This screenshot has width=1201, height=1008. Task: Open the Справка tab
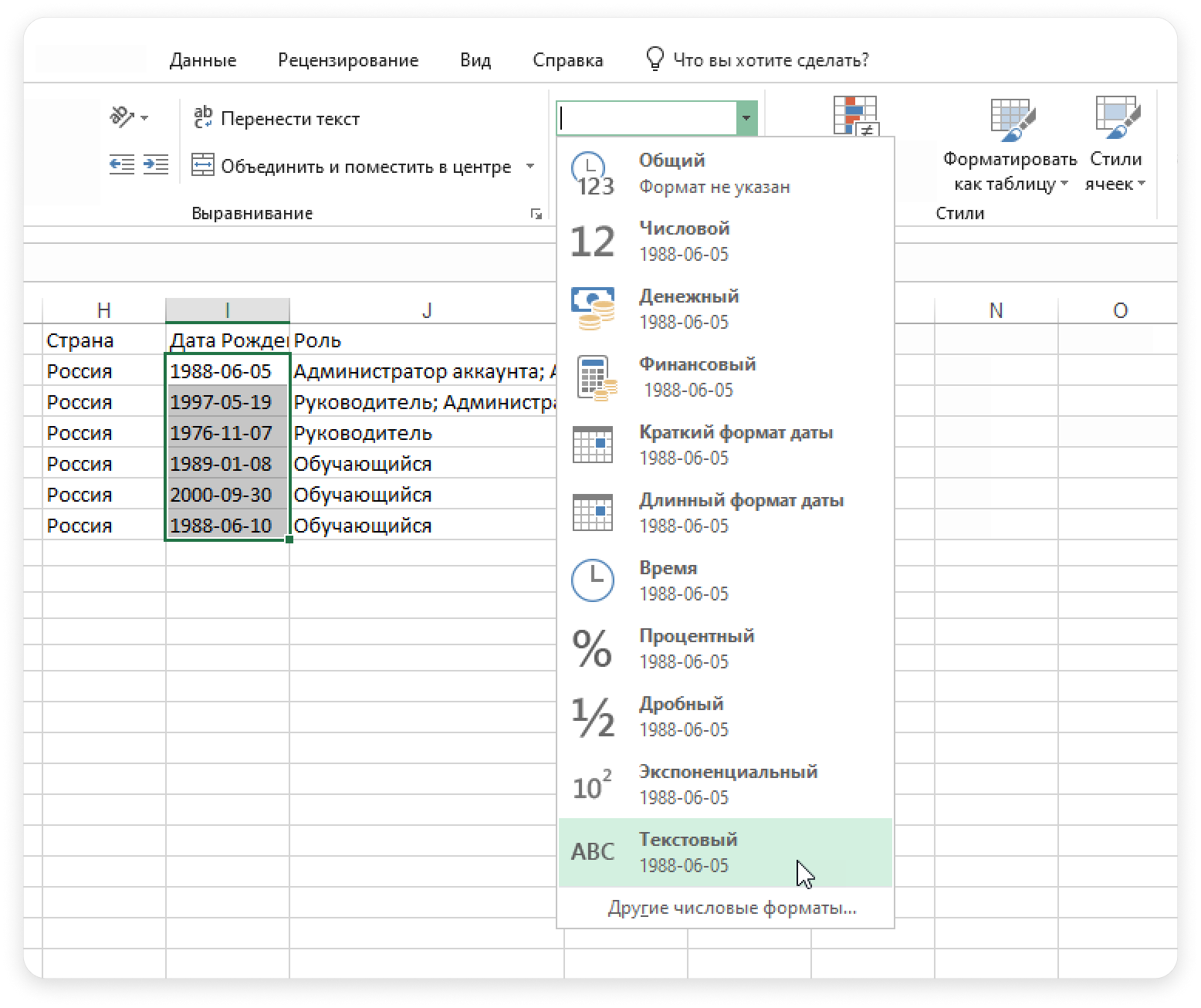pyautogui.click(x=568, y=60)
